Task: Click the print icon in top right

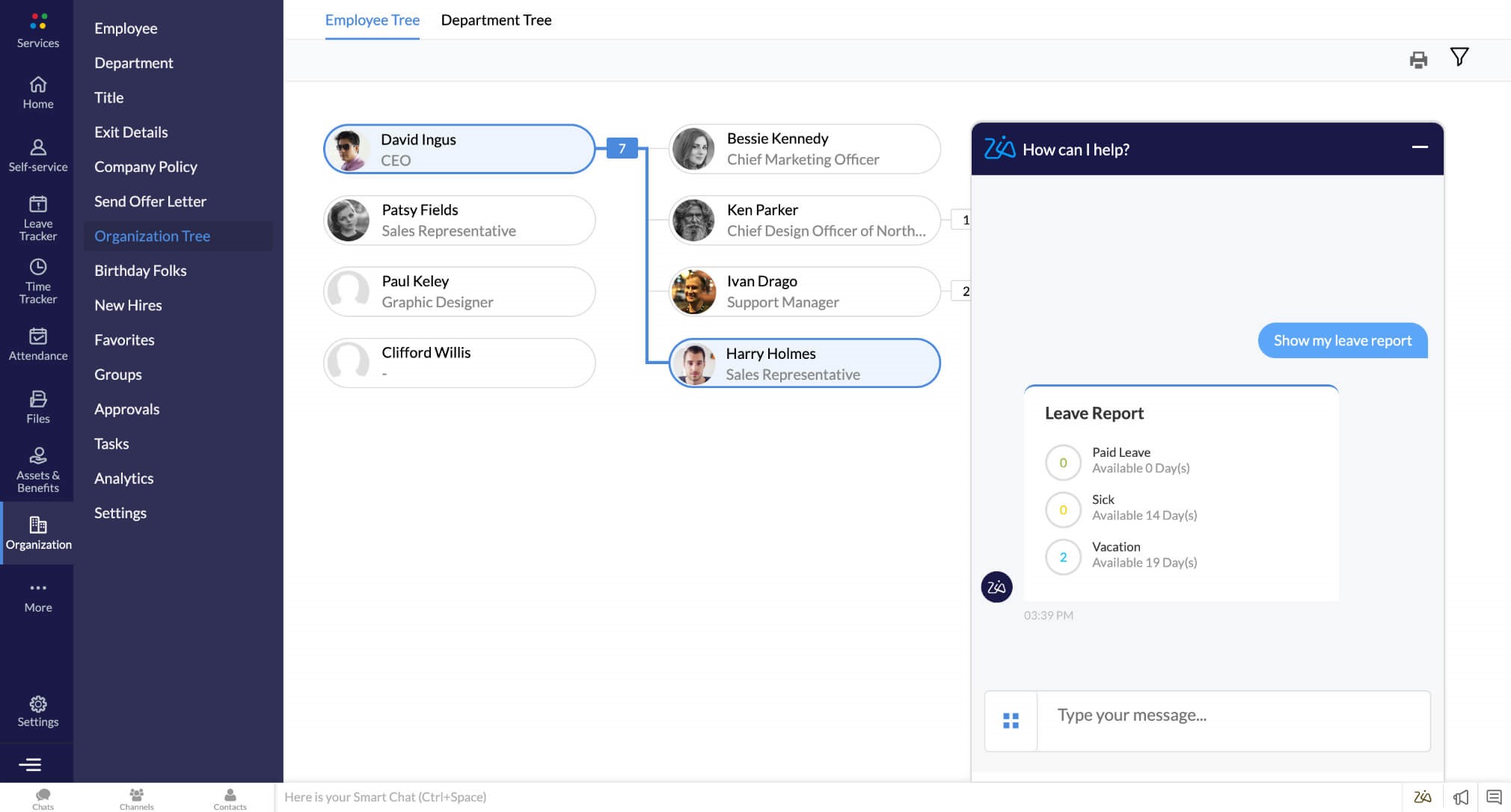Action: click(x=1418, y=58)
